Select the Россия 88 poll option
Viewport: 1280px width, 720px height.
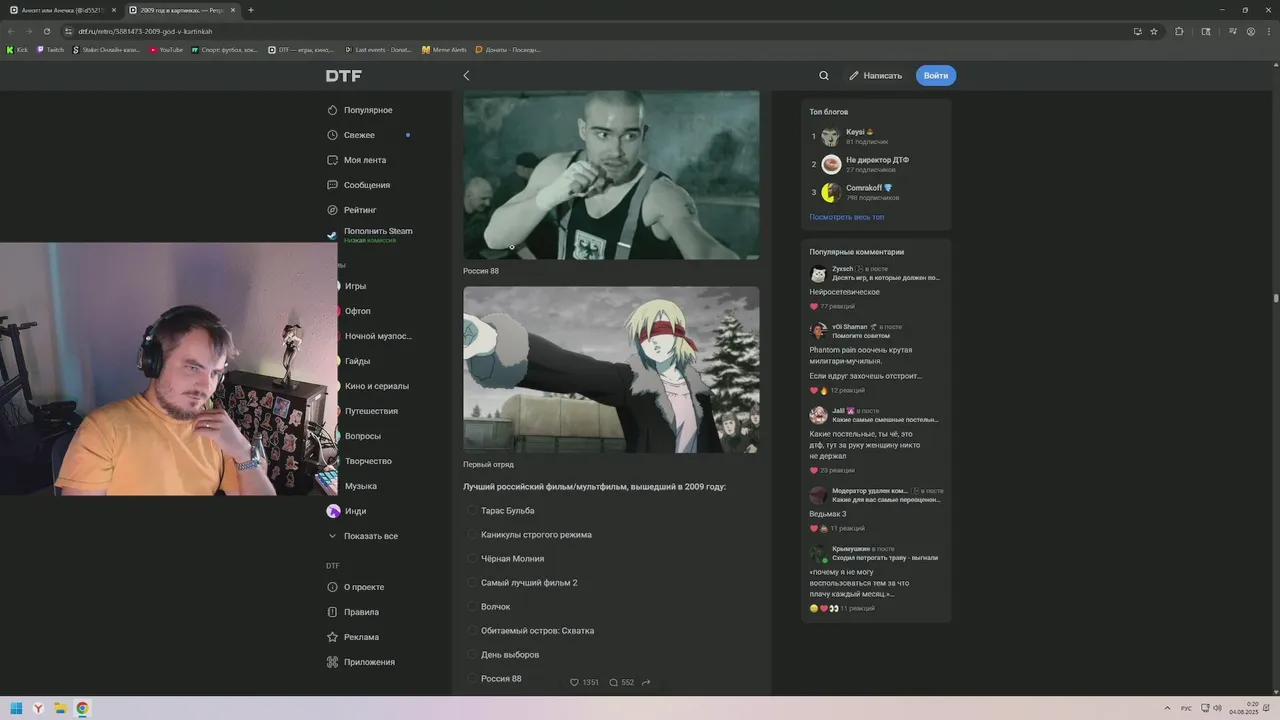[494, 679]
